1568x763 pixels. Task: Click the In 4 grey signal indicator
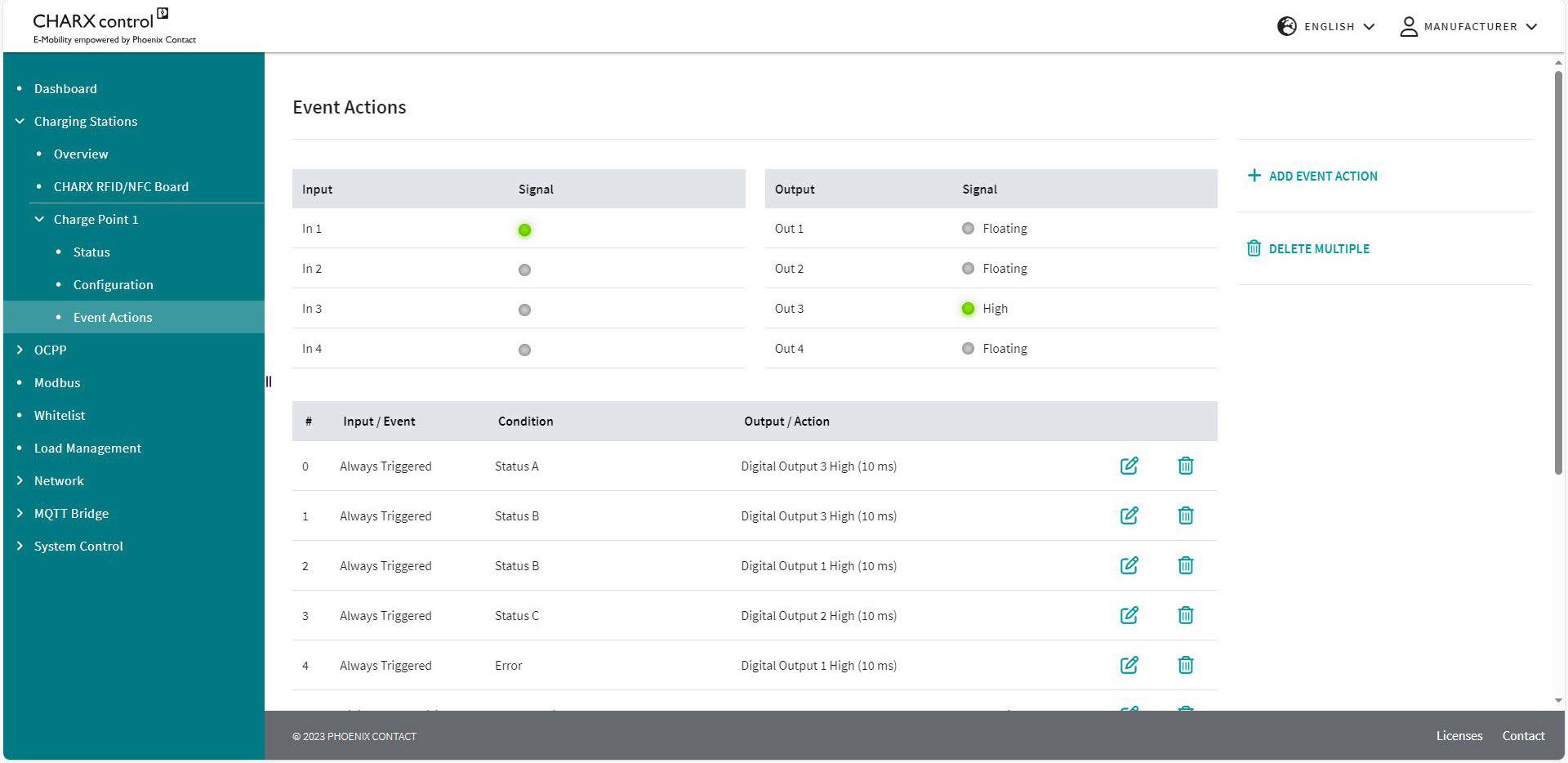(524, 350)
